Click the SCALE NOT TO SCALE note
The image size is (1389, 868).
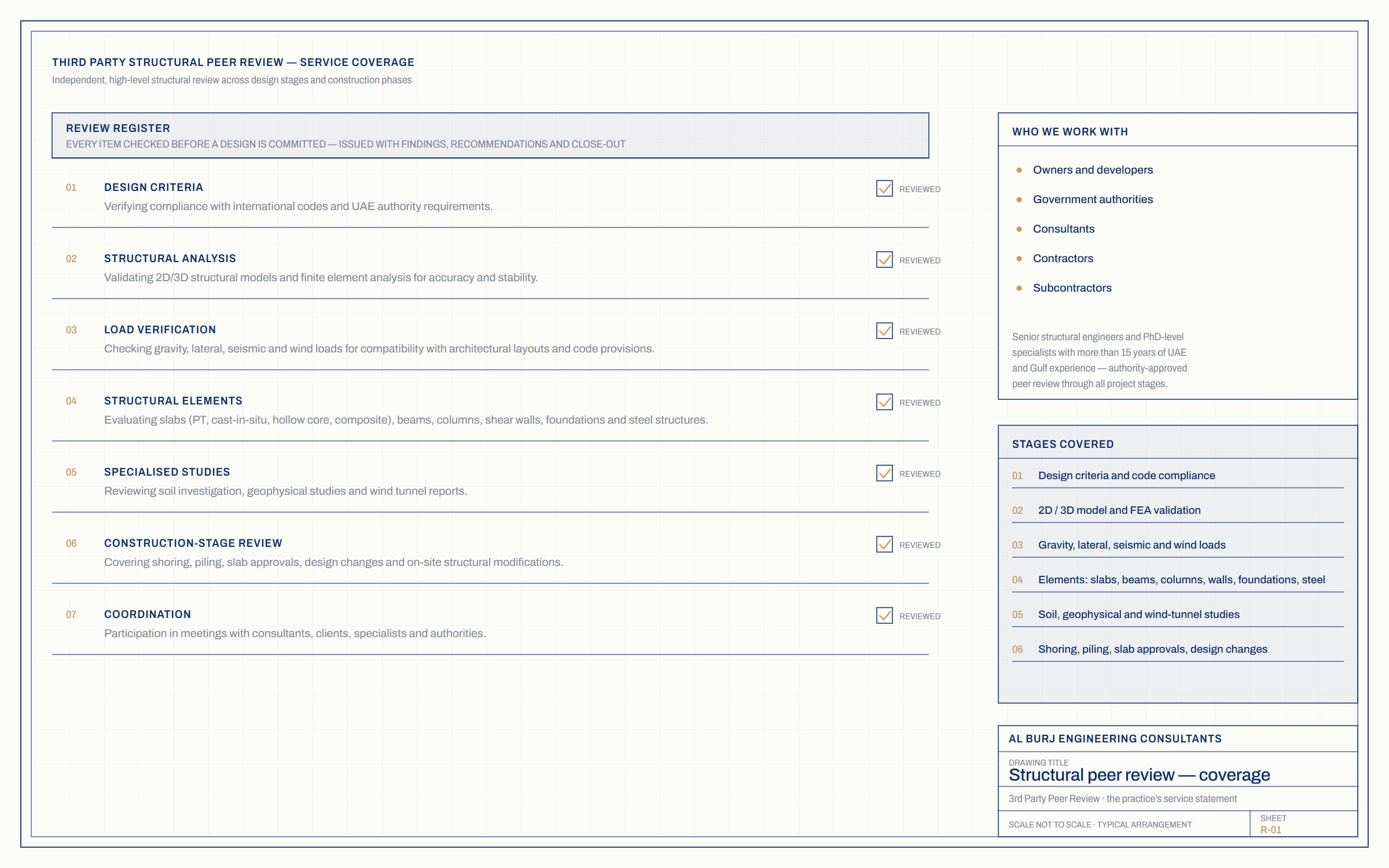(x=1100, y=825)
